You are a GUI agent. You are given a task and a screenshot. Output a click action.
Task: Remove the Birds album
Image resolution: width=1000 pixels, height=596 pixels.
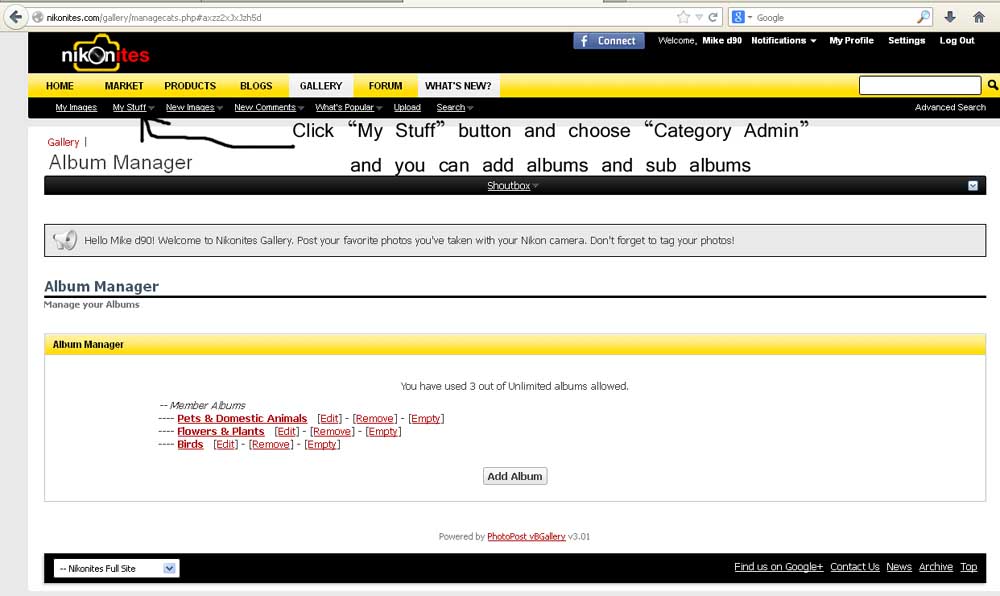click(x=270, y=445)
